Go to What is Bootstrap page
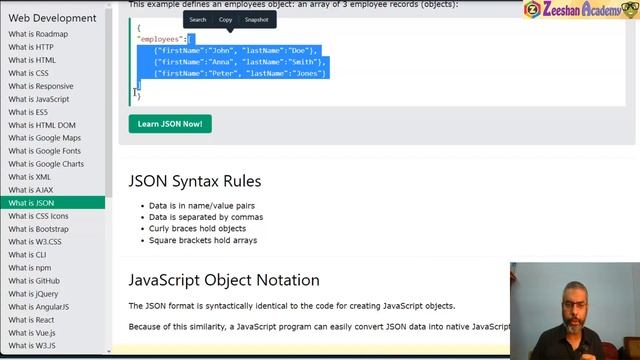 tap(38, 229)
